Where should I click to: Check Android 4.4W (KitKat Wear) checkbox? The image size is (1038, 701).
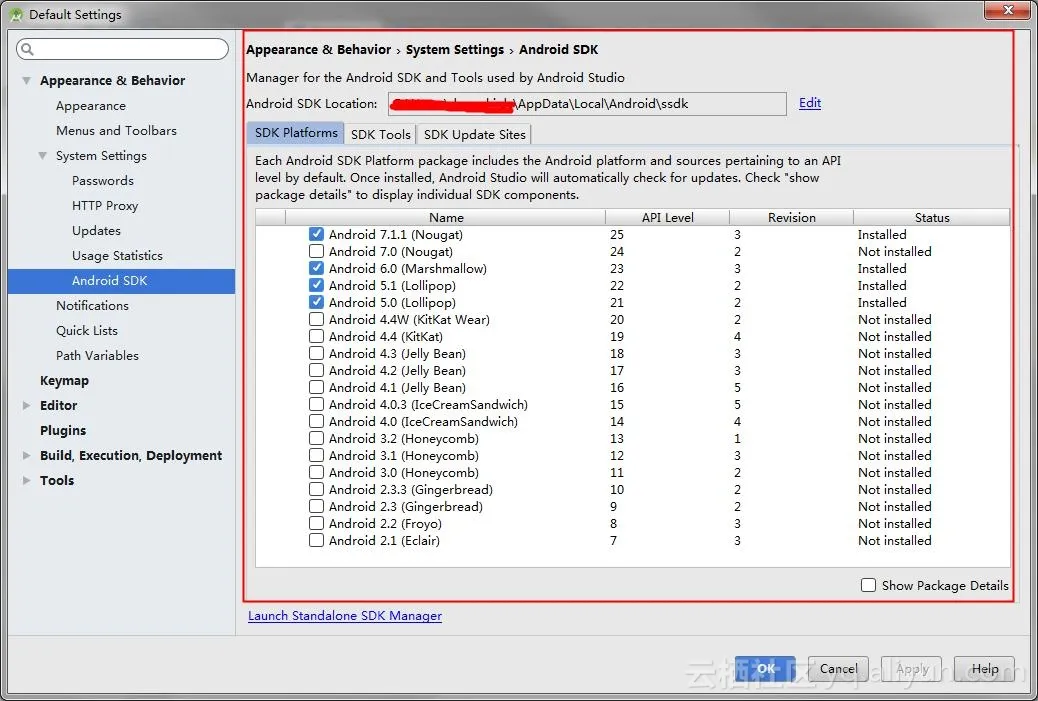click(316, 319)
